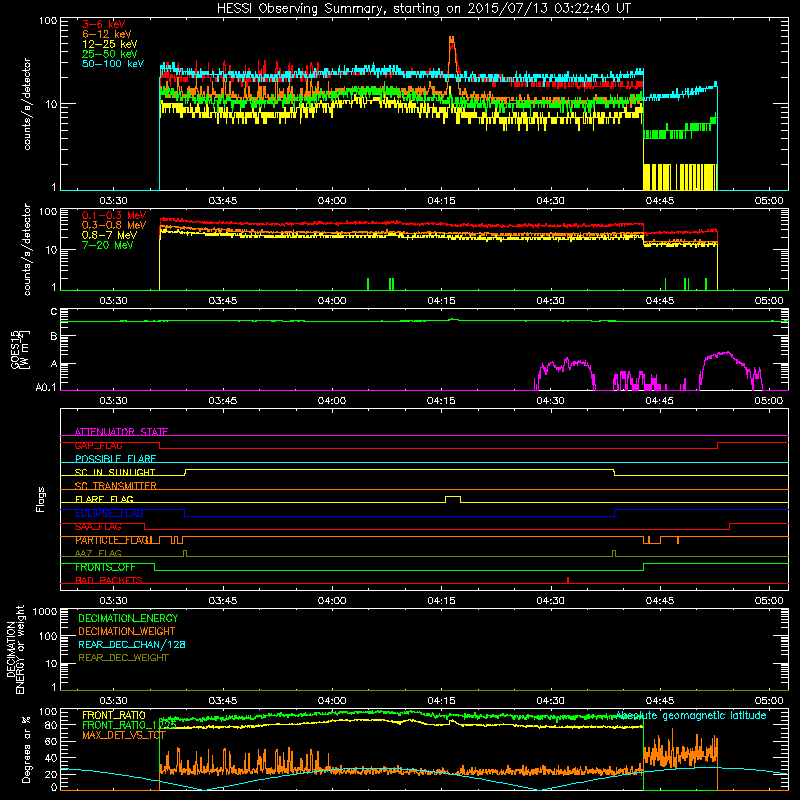This screenshot has width=800, height=800.
Task: Select the AAZ_FLAG label
Action: tap(98, 554)
